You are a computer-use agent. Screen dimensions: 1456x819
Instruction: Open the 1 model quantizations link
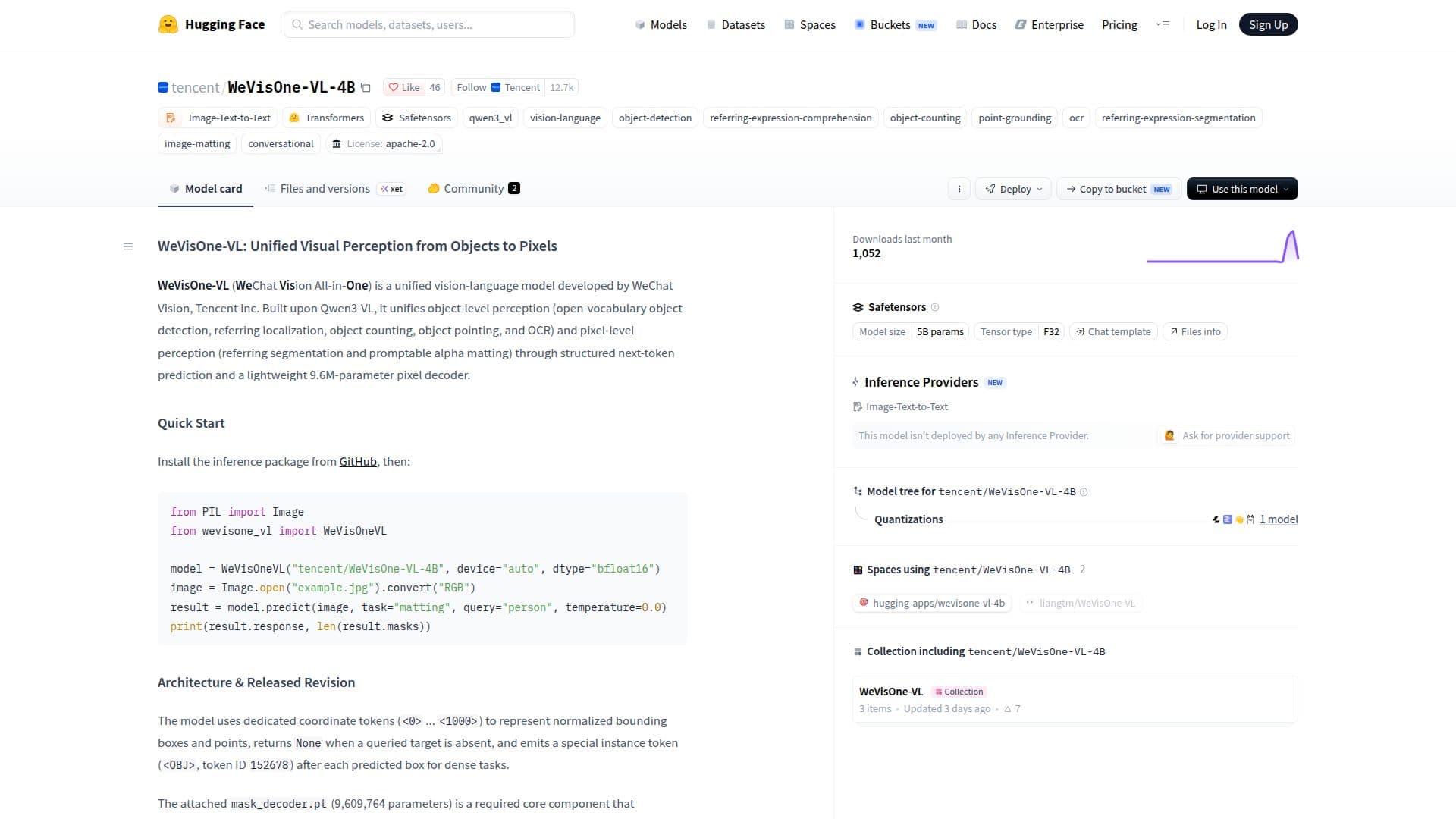coord(1279,519)
